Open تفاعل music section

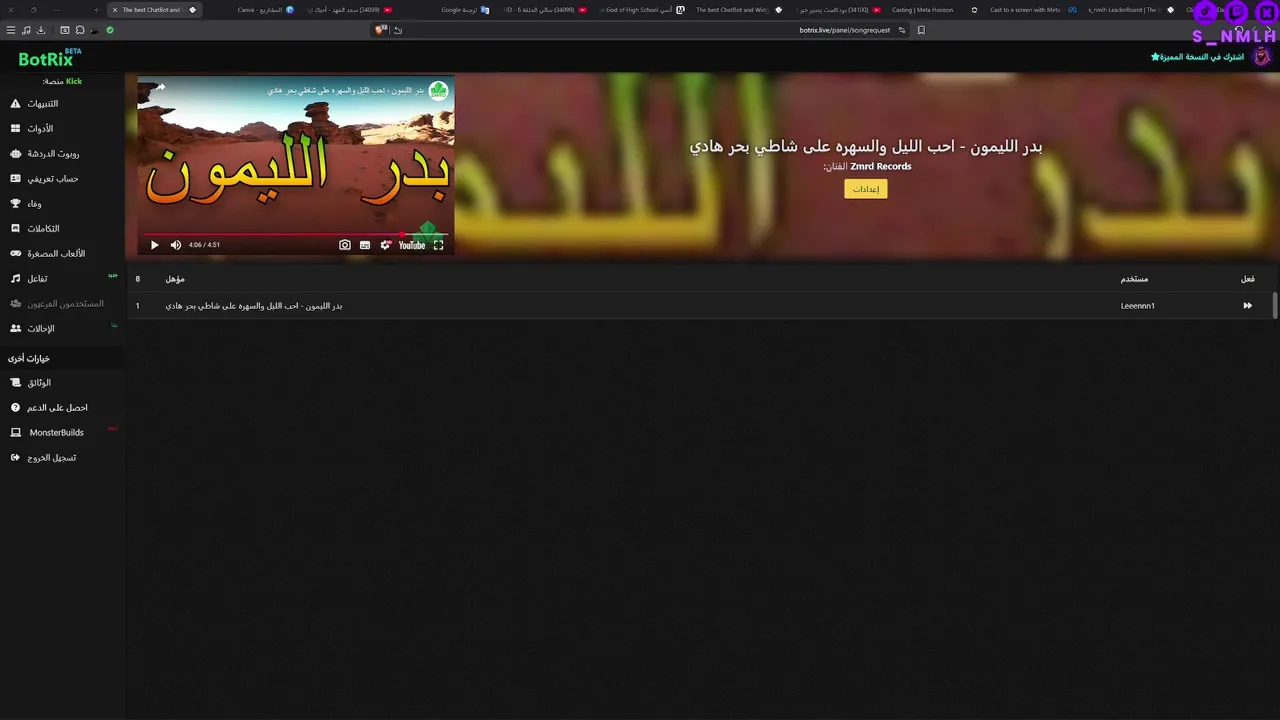pyautogui.click(x=30, y=278)
